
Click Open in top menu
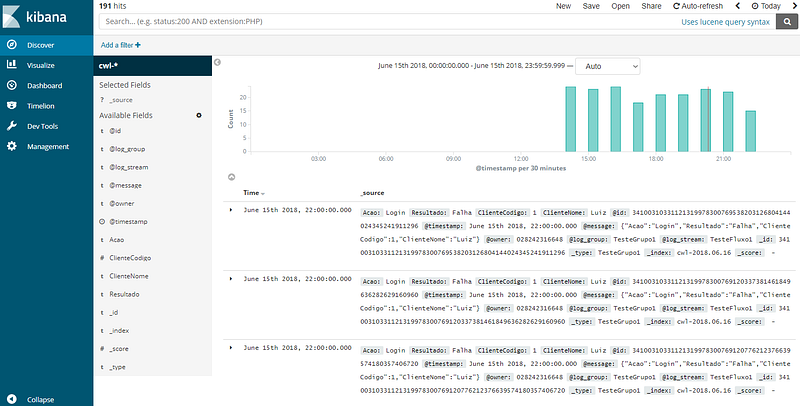pyautogui.click(x=620, y=6)
